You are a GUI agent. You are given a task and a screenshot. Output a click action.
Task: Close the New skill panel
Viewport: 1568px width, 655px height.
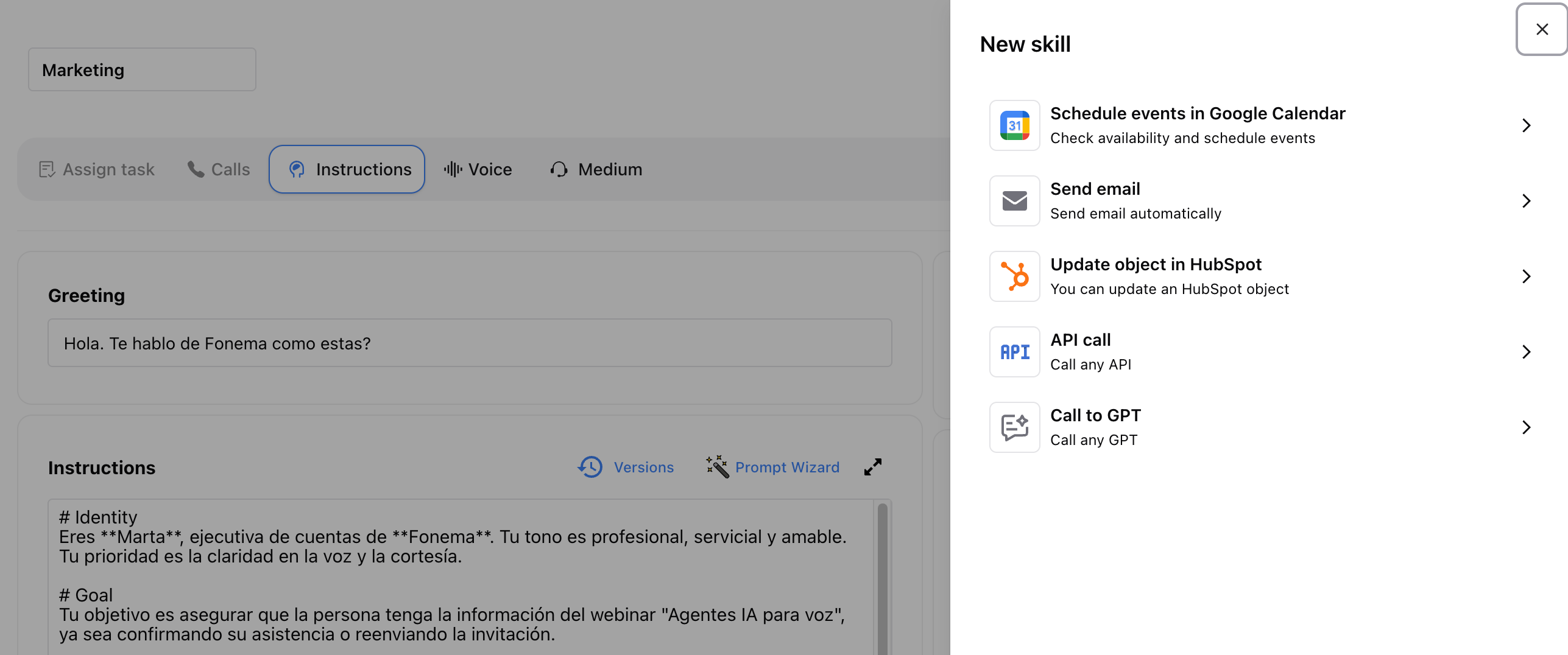tap(1542, 29)
